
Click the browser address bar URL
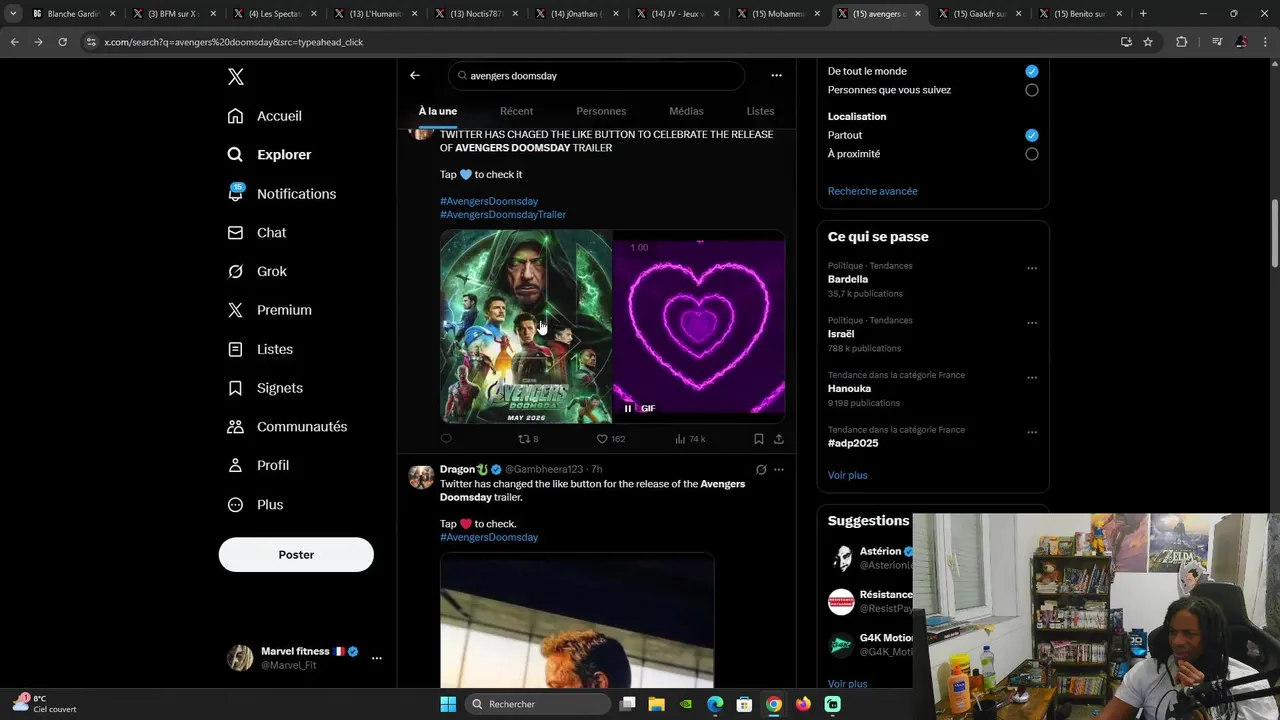pyautogui.click(x=234, y=42)
